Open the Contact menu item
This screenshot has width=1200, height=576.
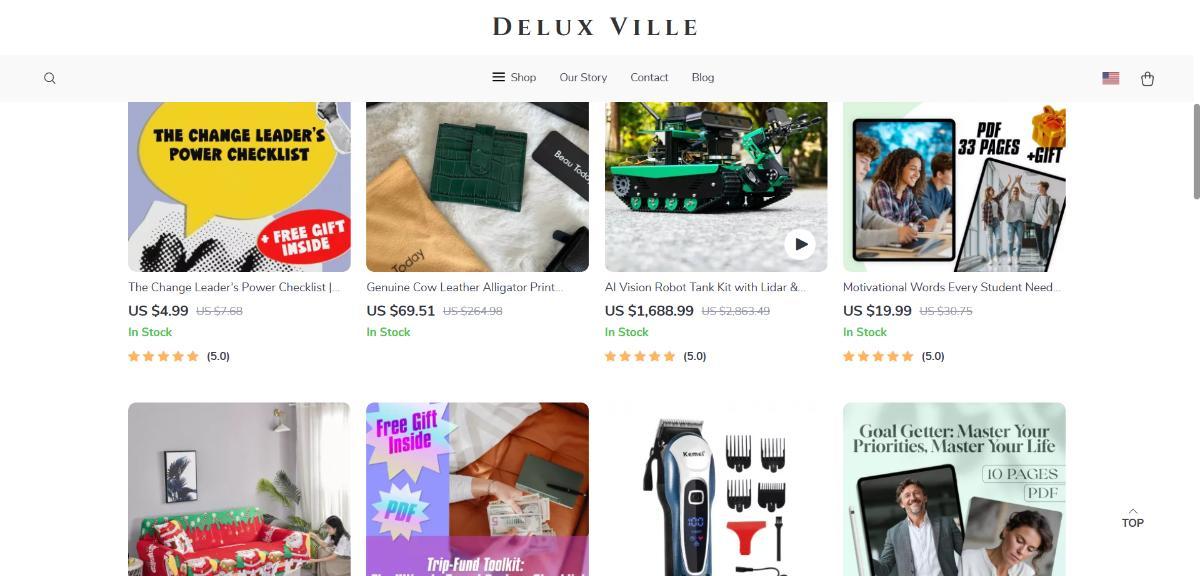point(649,77)
